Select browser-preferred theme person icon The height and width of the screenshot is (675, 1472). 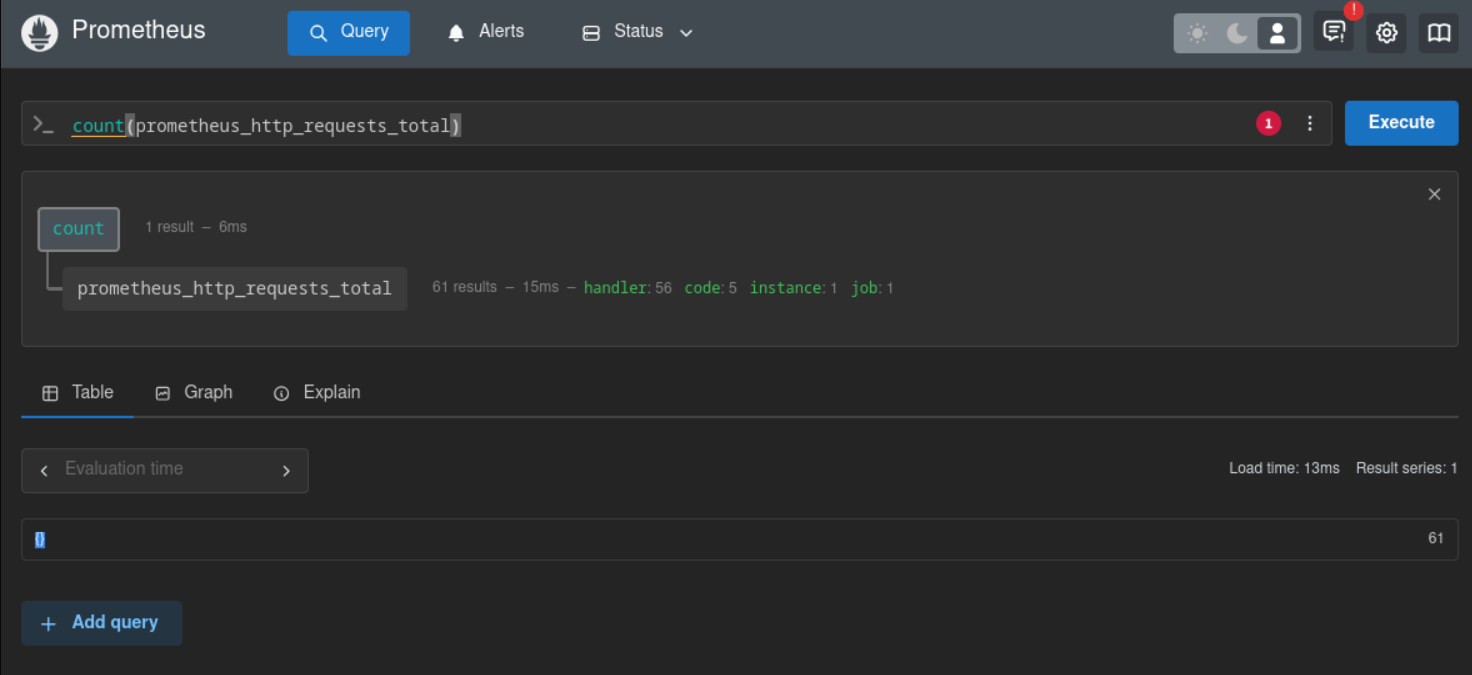[x=1277, y=33]
